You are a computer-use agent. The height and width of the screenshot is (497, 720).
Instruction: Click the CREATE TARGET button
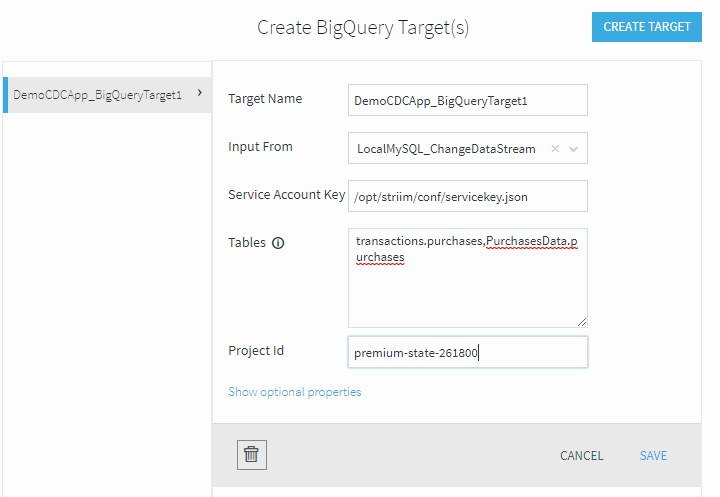647,27
